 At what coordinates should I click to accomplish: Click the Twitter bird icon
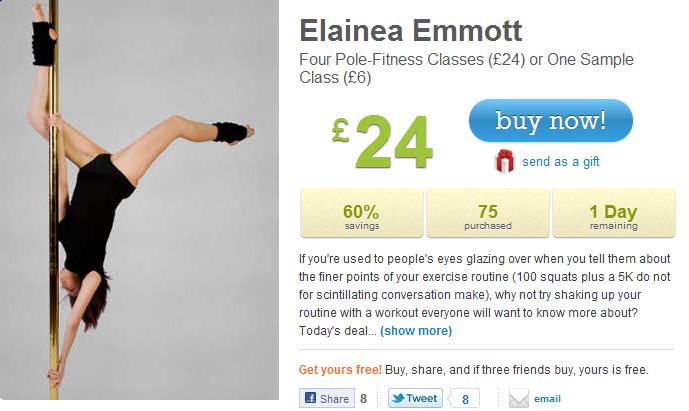(397, 398)
